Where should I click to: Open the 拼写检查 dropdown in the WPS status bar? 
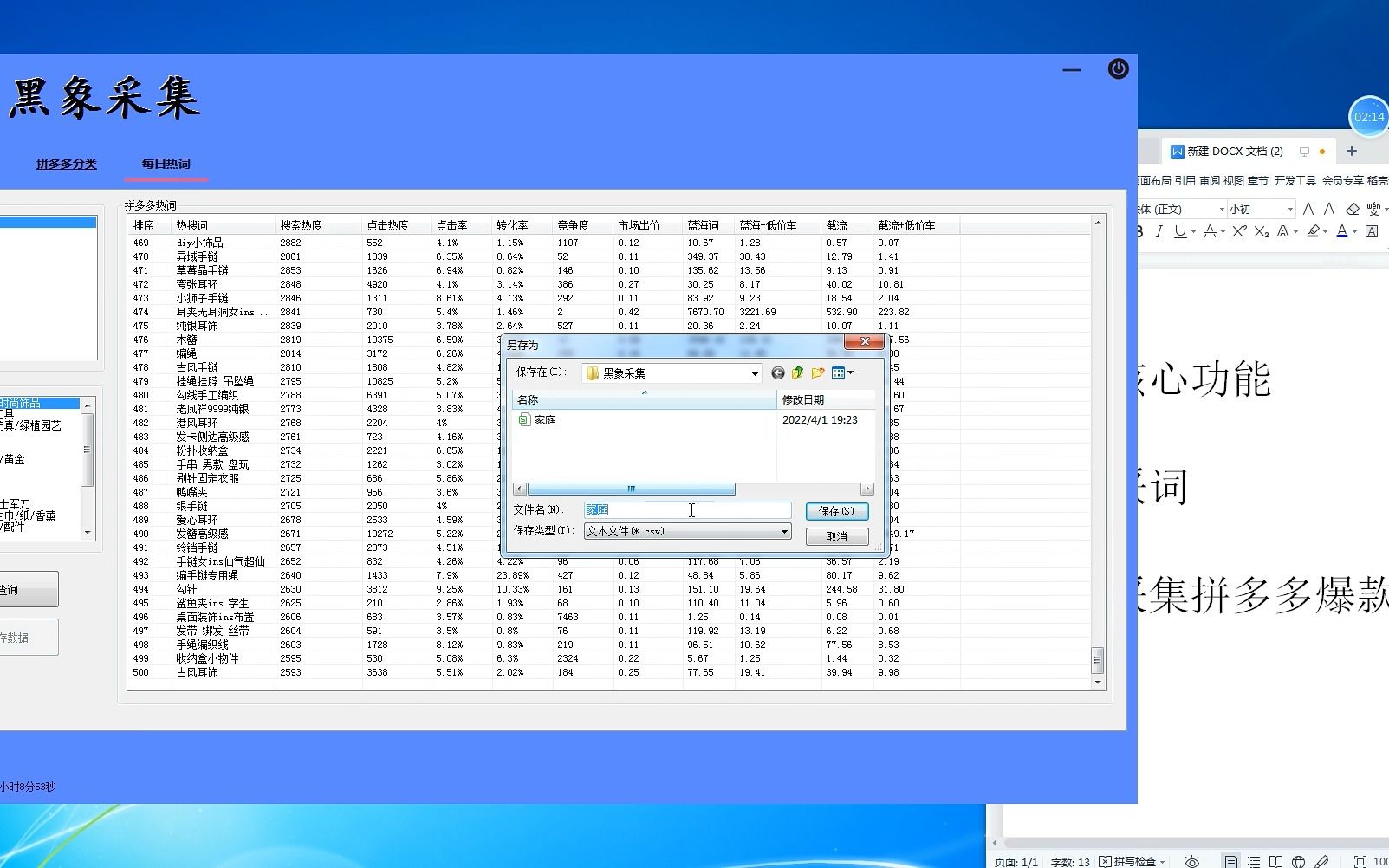coord(1163,861)
